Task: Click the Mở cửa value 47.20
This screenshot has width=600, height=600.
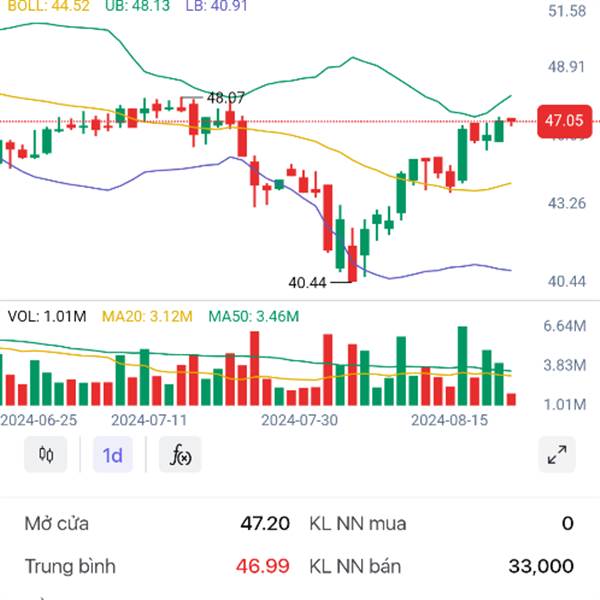Action: 265,523
